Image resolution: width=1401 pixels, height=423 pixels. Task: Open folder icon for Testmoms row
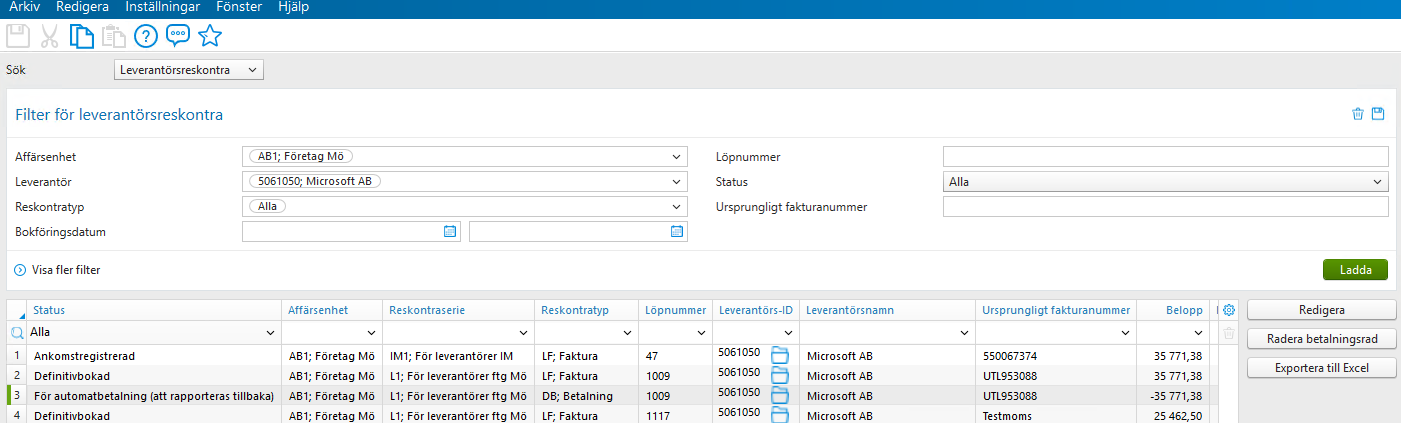(x=780, y=414)
